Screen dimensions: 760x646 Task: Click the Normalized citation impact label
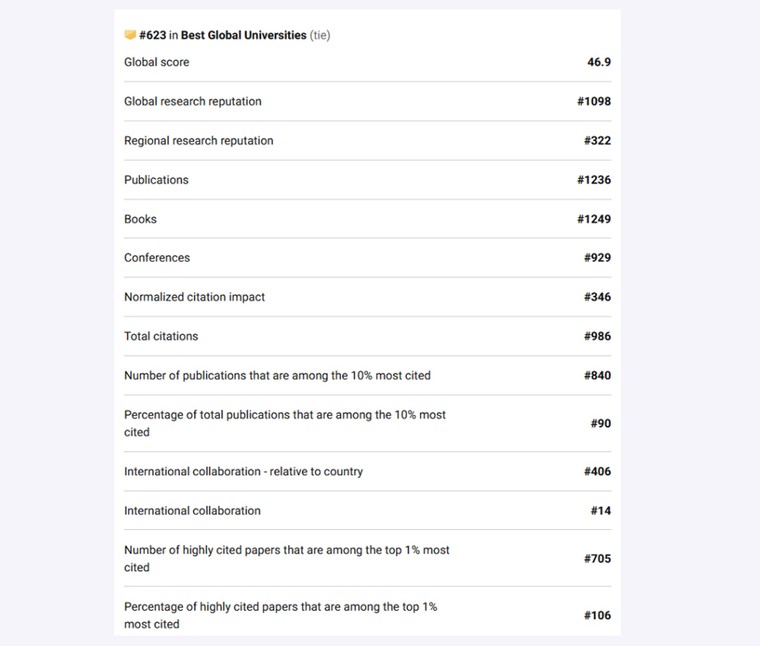pyautogui.click(x=194, y=297)
